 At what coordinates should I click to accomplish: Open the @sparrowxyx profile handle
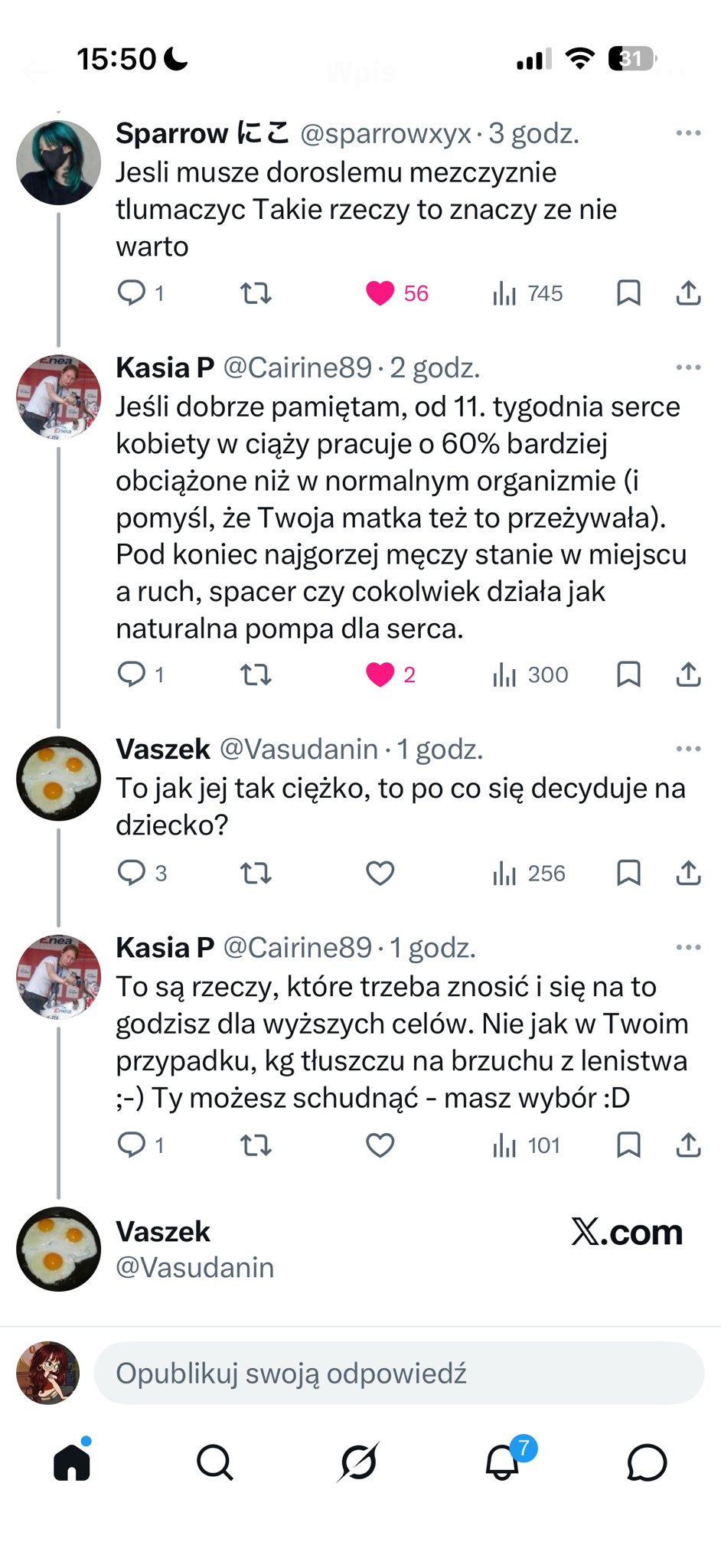click(386, 134)
